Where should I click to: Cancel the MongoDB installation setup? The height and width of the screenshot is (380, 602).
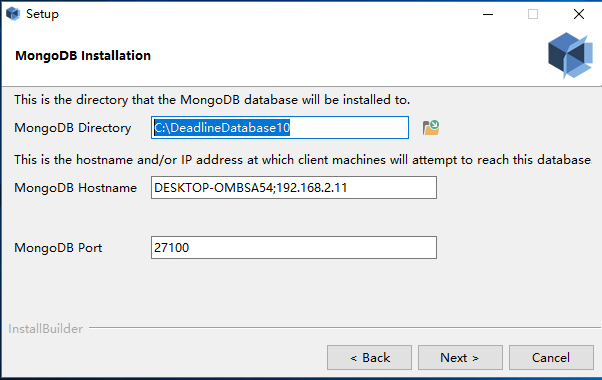[551, 357]
